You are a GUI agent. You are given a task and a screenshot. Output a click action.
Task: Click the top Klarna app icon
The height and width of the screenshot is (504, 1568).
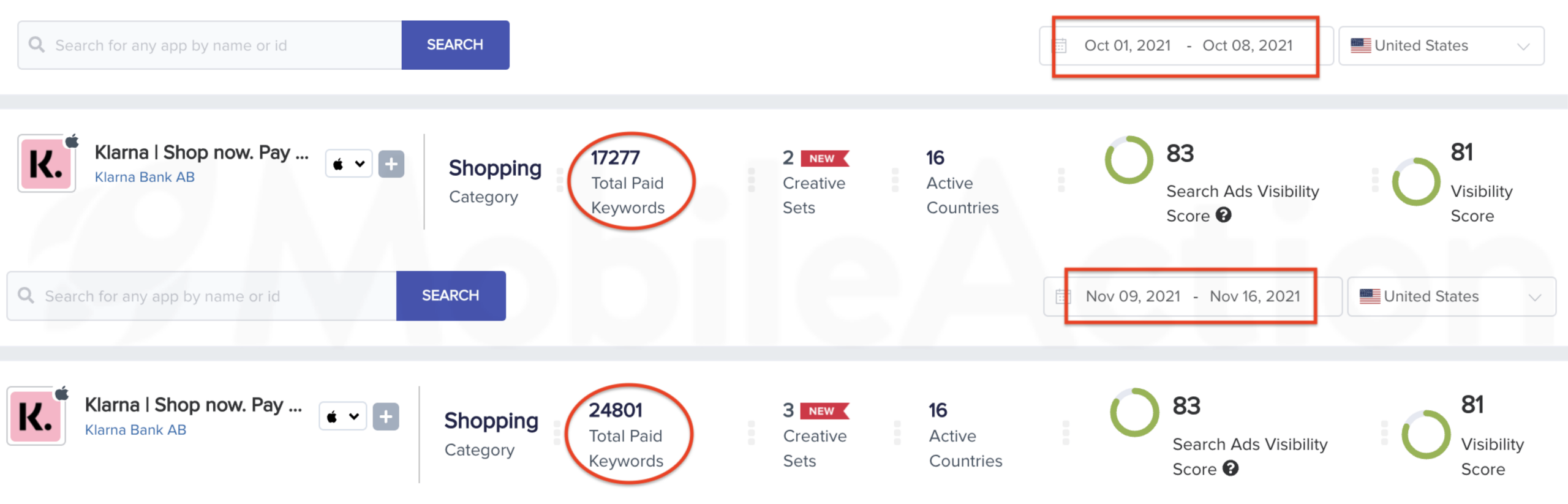47,164
